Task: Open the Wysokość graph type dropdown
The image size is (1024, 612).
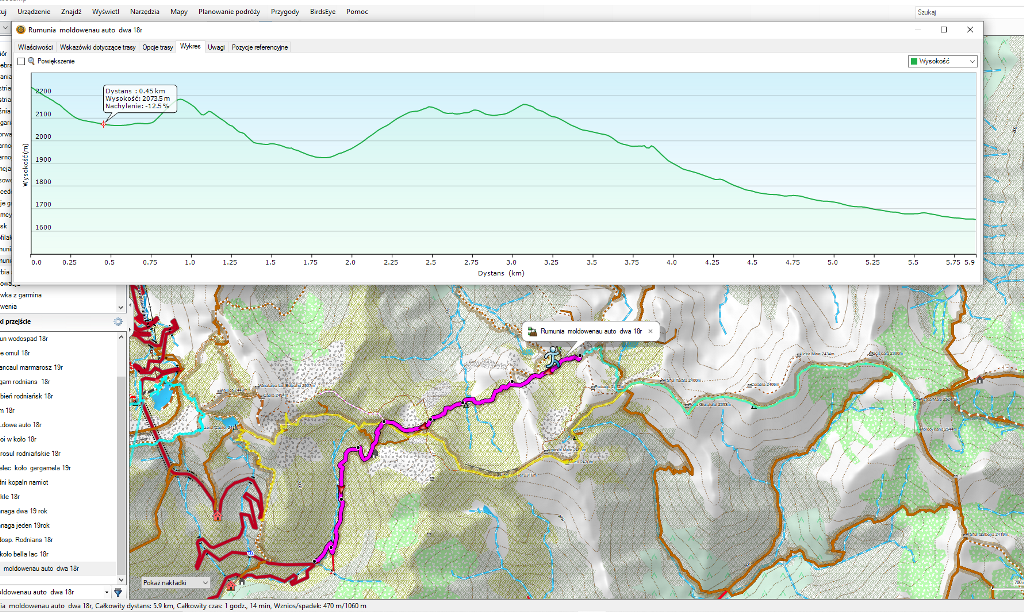Action: pyautogui.click(x=941, y=61)
